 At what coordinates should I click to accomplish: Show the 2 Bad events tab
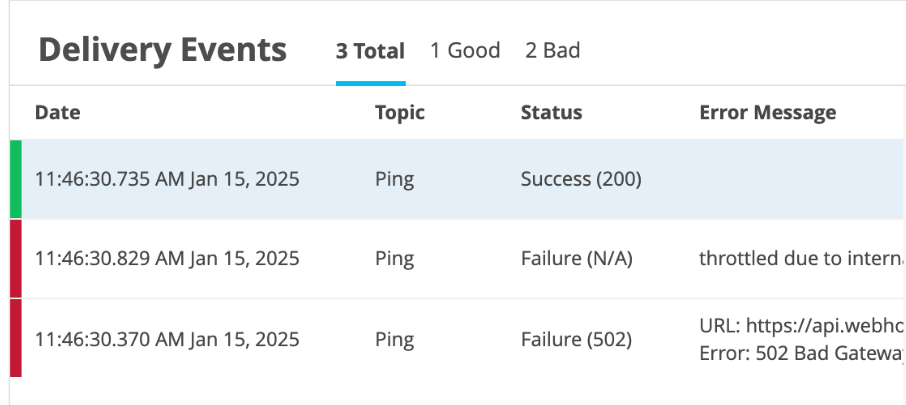click(552, 51)
